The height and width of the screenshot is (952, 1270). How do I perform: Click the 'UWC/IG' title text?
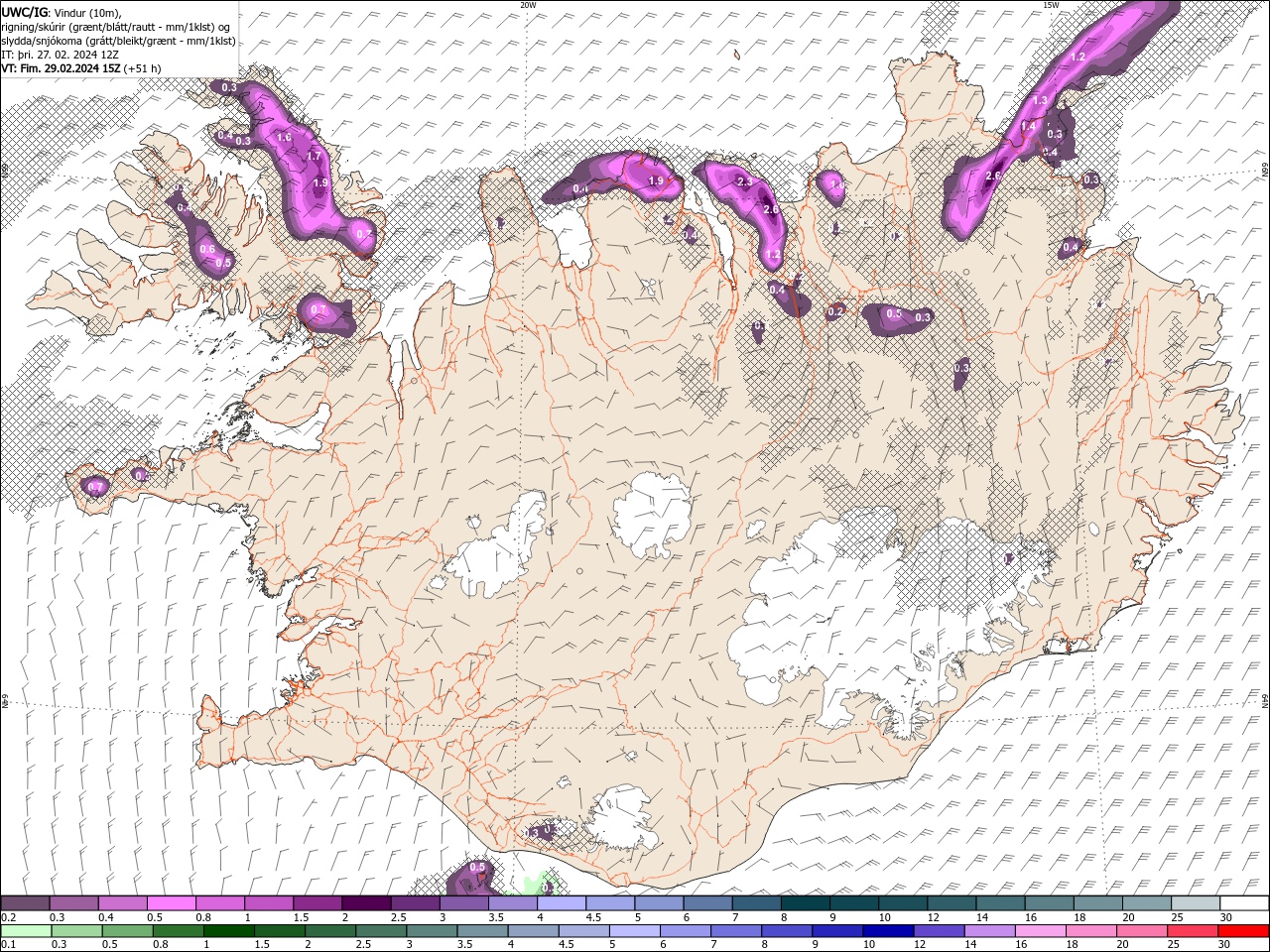click(25, 12)
